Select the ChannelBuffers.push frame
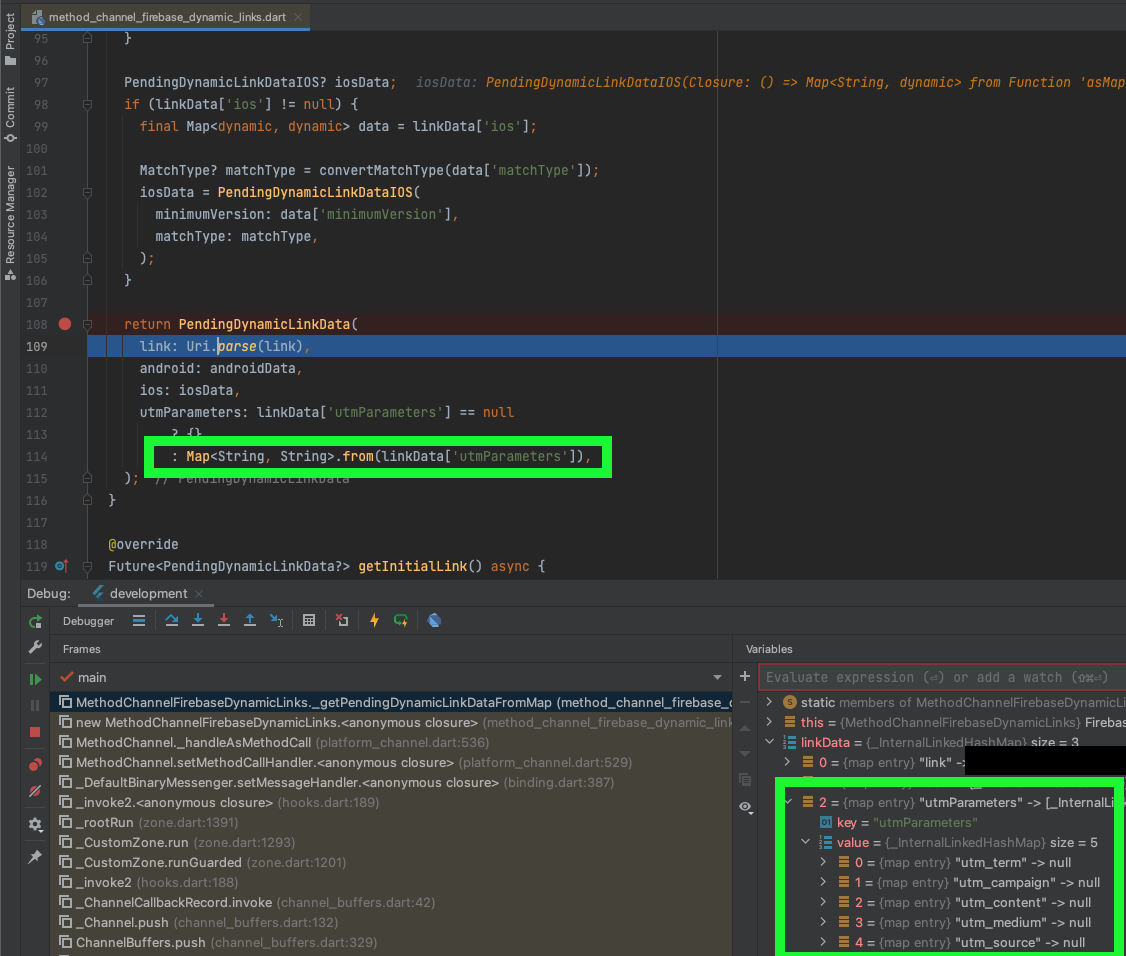 tap(392, 942)
